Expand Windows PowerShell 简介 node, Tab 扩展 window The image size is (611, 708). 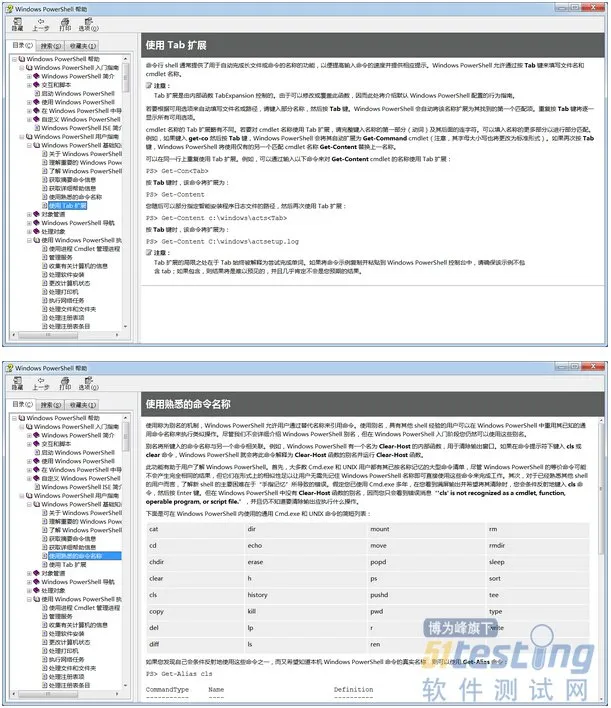[x=29, y=76]
